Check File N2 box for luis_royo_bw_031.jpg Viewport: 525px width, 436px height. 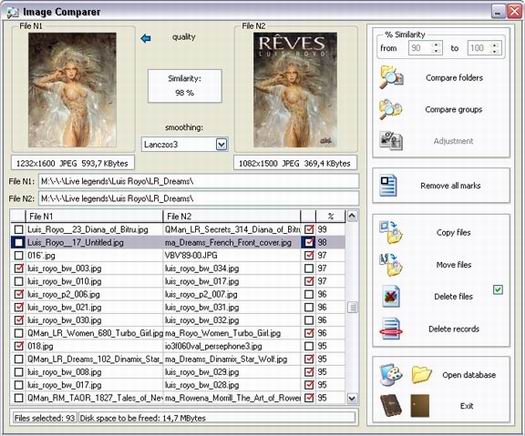point(309,307)
